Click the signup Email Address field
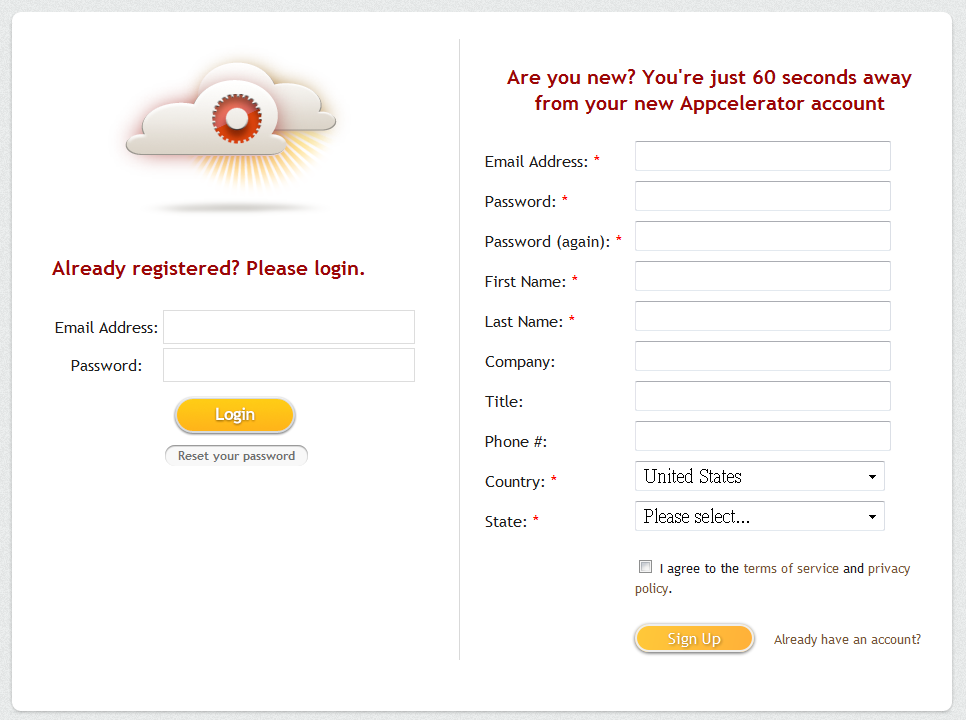 pos(762,156)
